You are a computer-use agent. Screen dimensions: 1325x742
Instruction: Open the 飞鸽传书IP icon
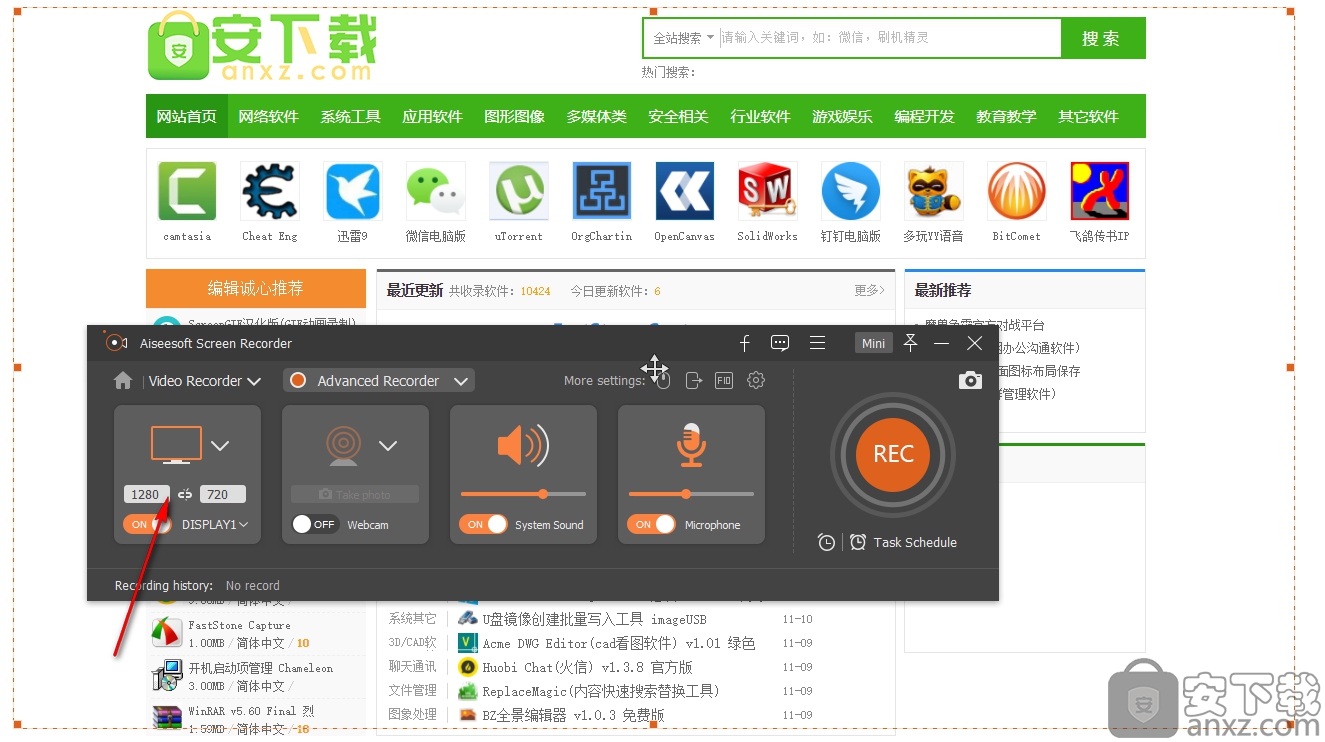(1100, 191)
